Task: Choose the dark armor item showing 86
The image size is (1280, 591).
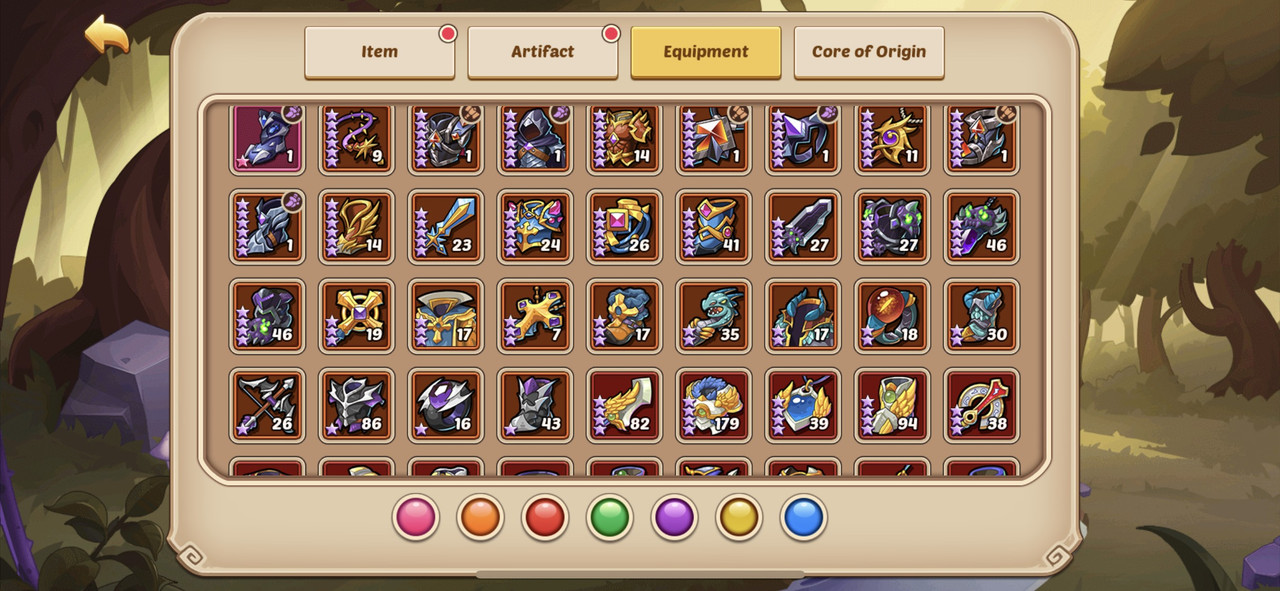Action: pyautogui.click(x=357, y=406)
